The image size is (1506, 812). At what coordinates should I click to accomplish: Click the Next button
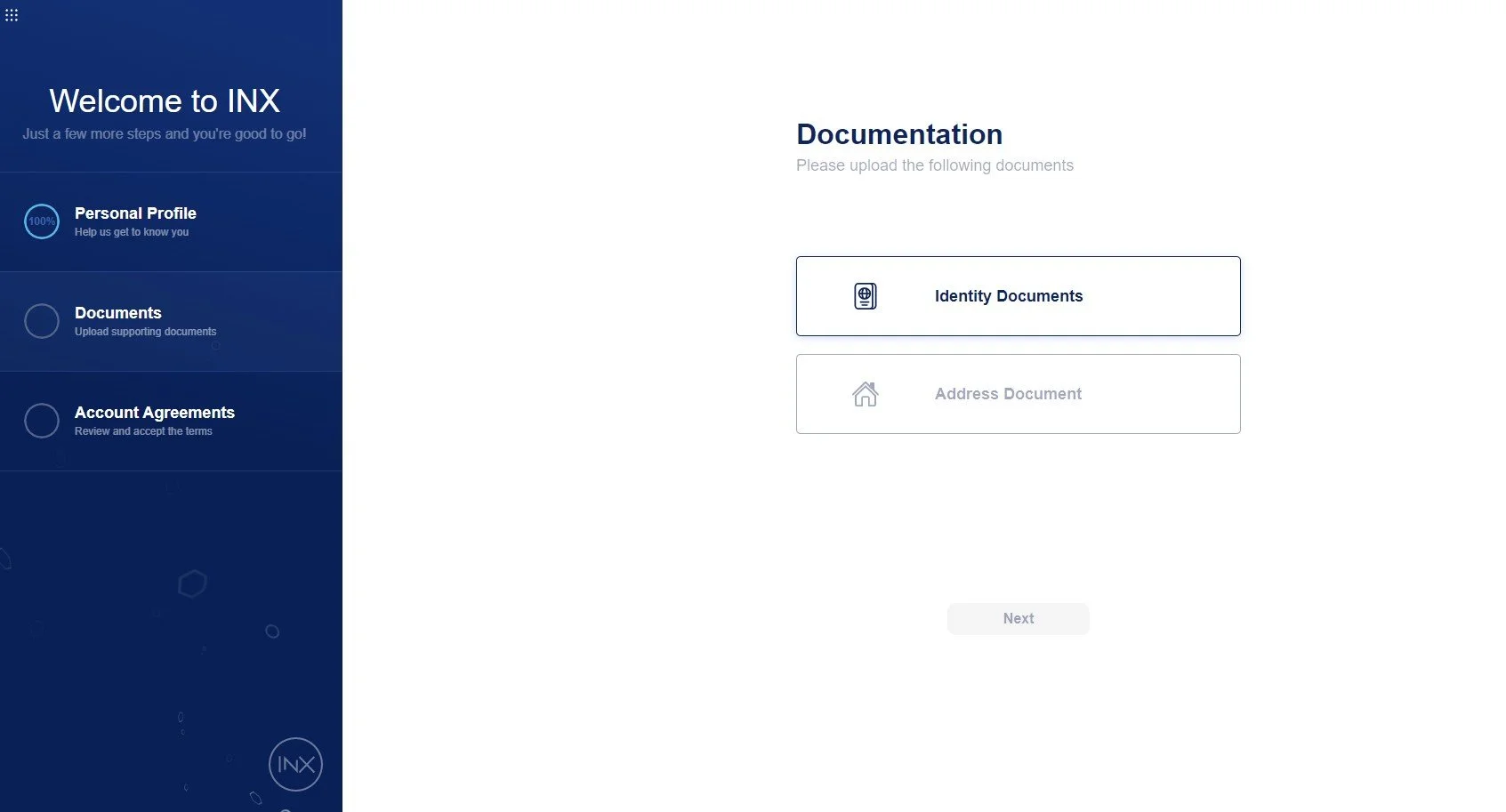point(1018,619)
